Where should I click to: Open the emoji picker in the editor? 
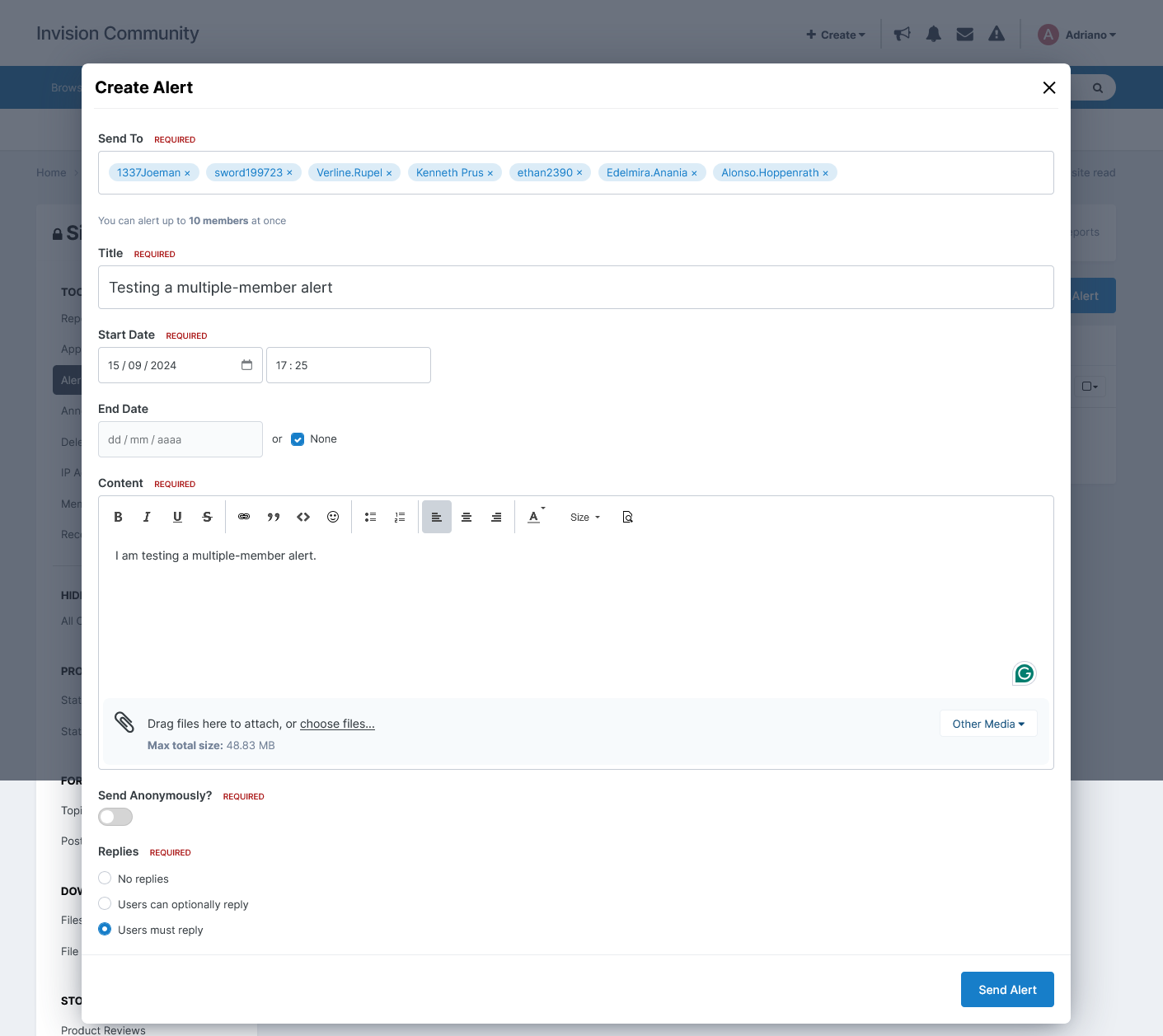(x=333, y=517)
